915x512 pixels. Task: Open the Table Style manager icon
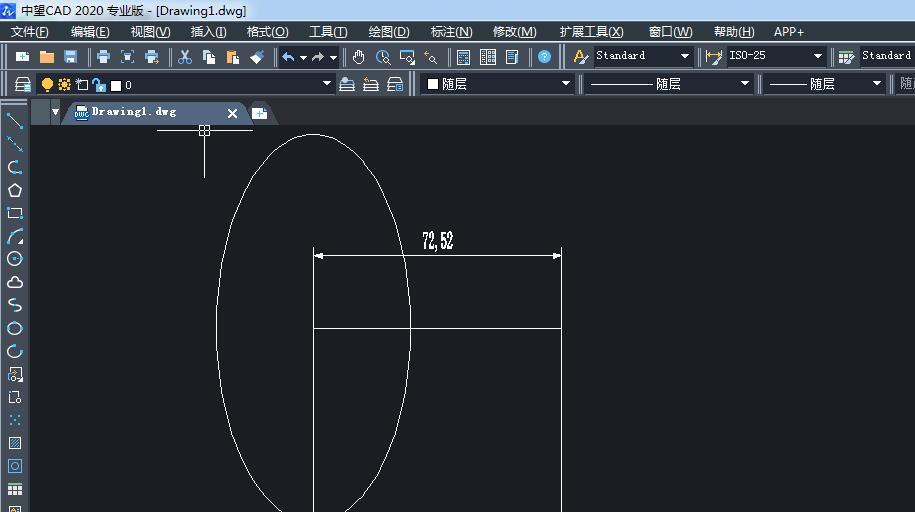pos(846,57)
